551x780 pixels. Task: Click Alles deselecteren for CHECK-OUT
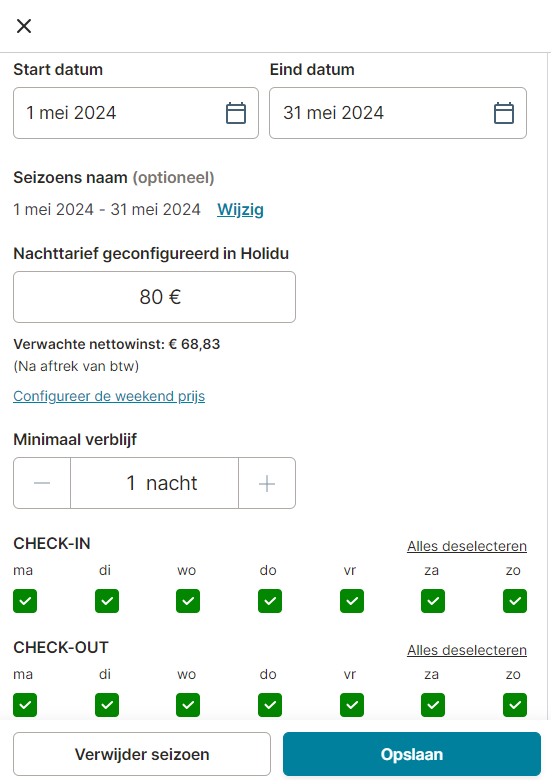(467, 650)
